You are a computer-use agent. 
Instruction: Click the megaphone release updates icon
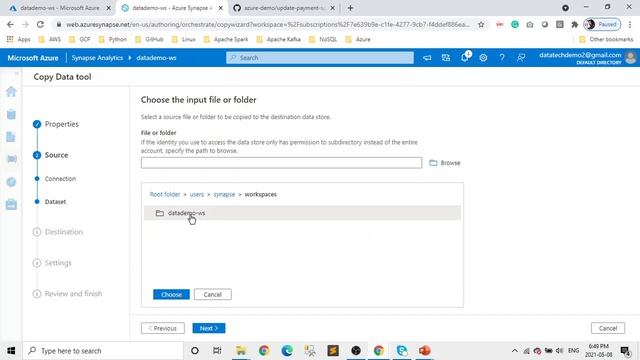pos(427,58)
